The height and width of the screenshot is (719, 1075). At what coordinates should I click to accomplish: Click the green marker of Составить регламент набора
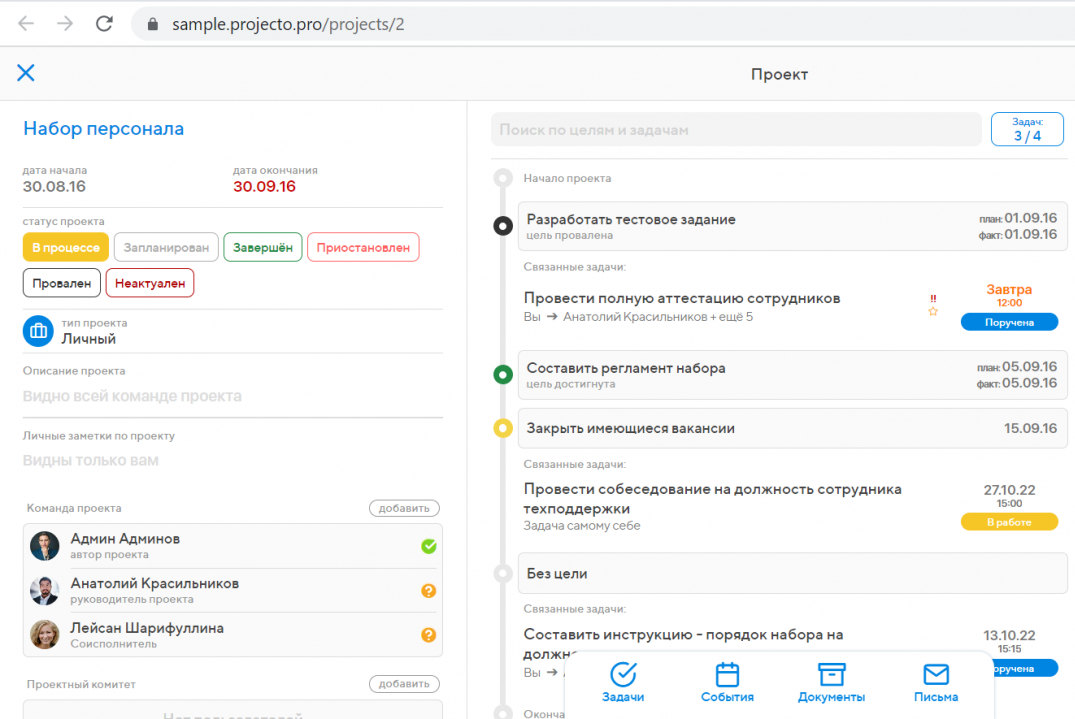click(503, 375)
